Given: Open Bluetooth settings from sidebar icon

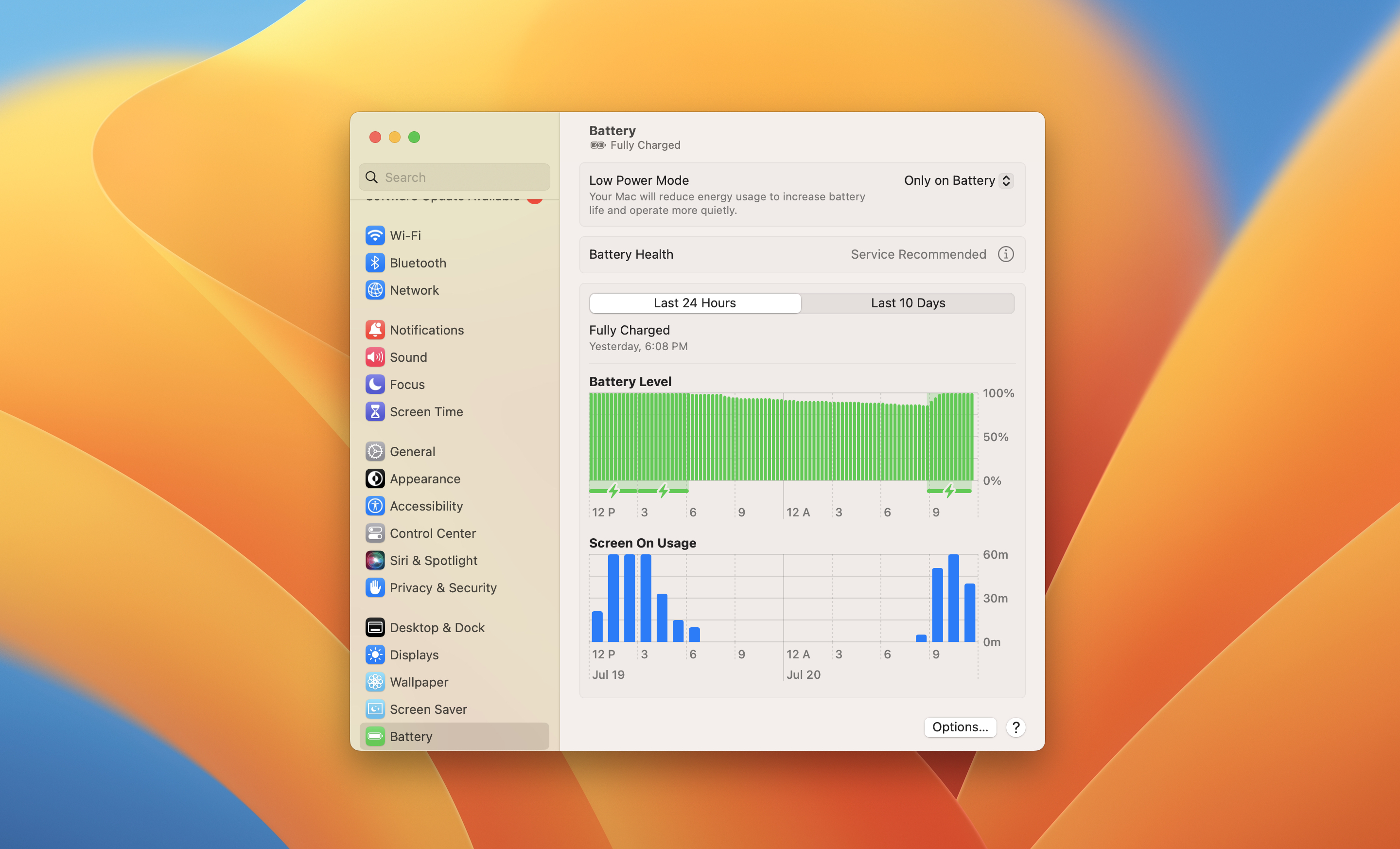Looking at the screenshot, I should [x=375, y=263].
